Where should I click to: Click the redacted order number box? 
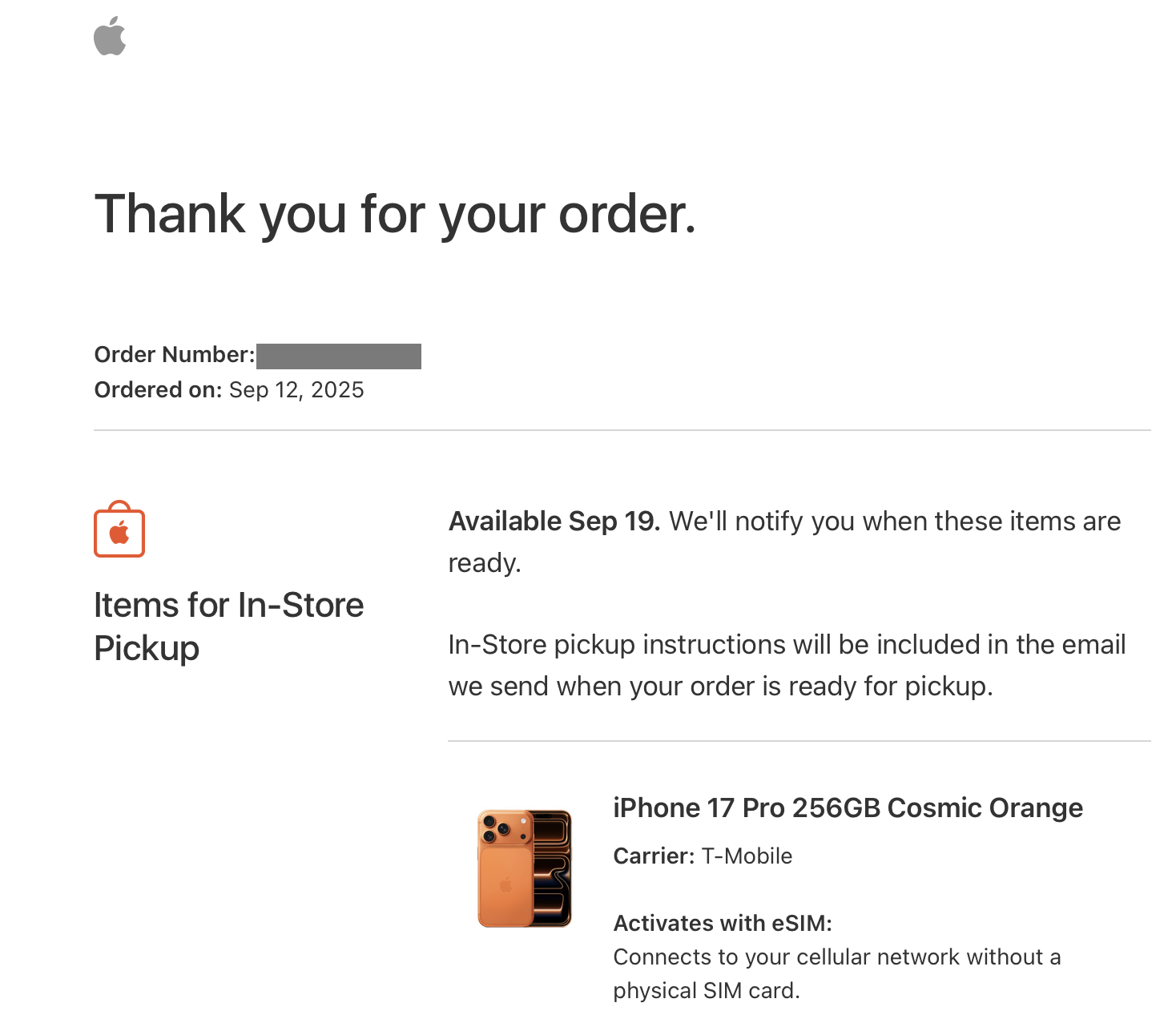339,356
